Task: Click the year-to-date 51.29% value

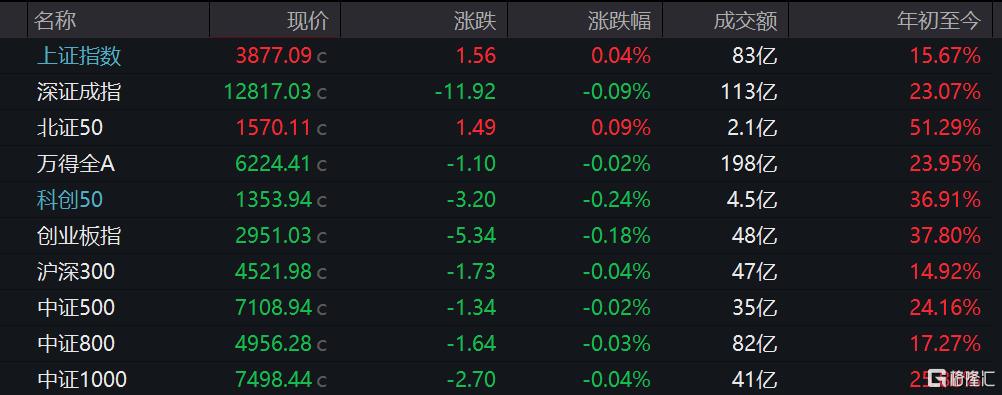Action: (945, 128)
